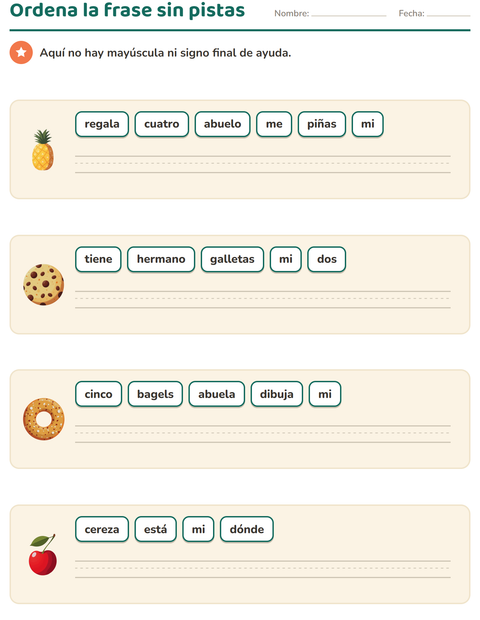The image size is (480, 620).
Task: Choose the 'dos' word tile
Action: pos(327,259)
